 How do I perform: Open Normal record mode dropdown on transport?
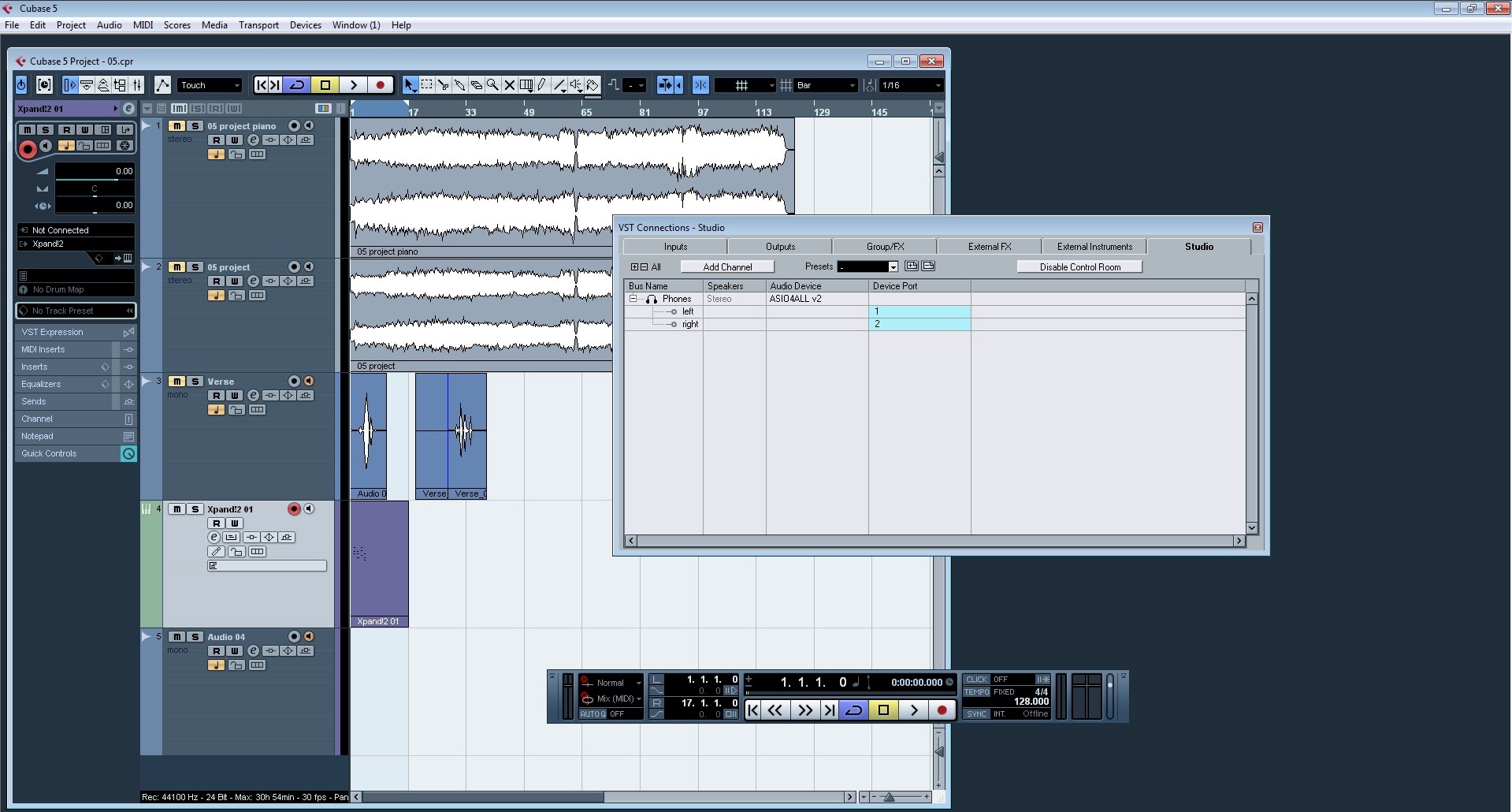(x=611, y=683)
